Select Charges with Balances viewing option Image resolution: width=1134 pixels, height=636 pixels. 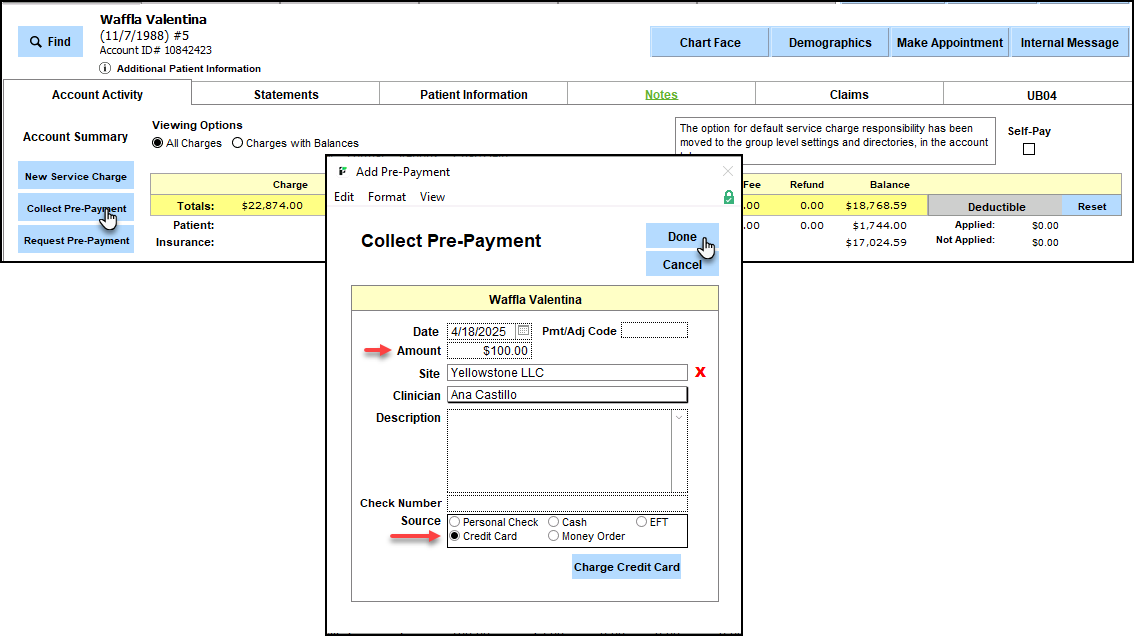pyautogui.click(x=237, y=143)
